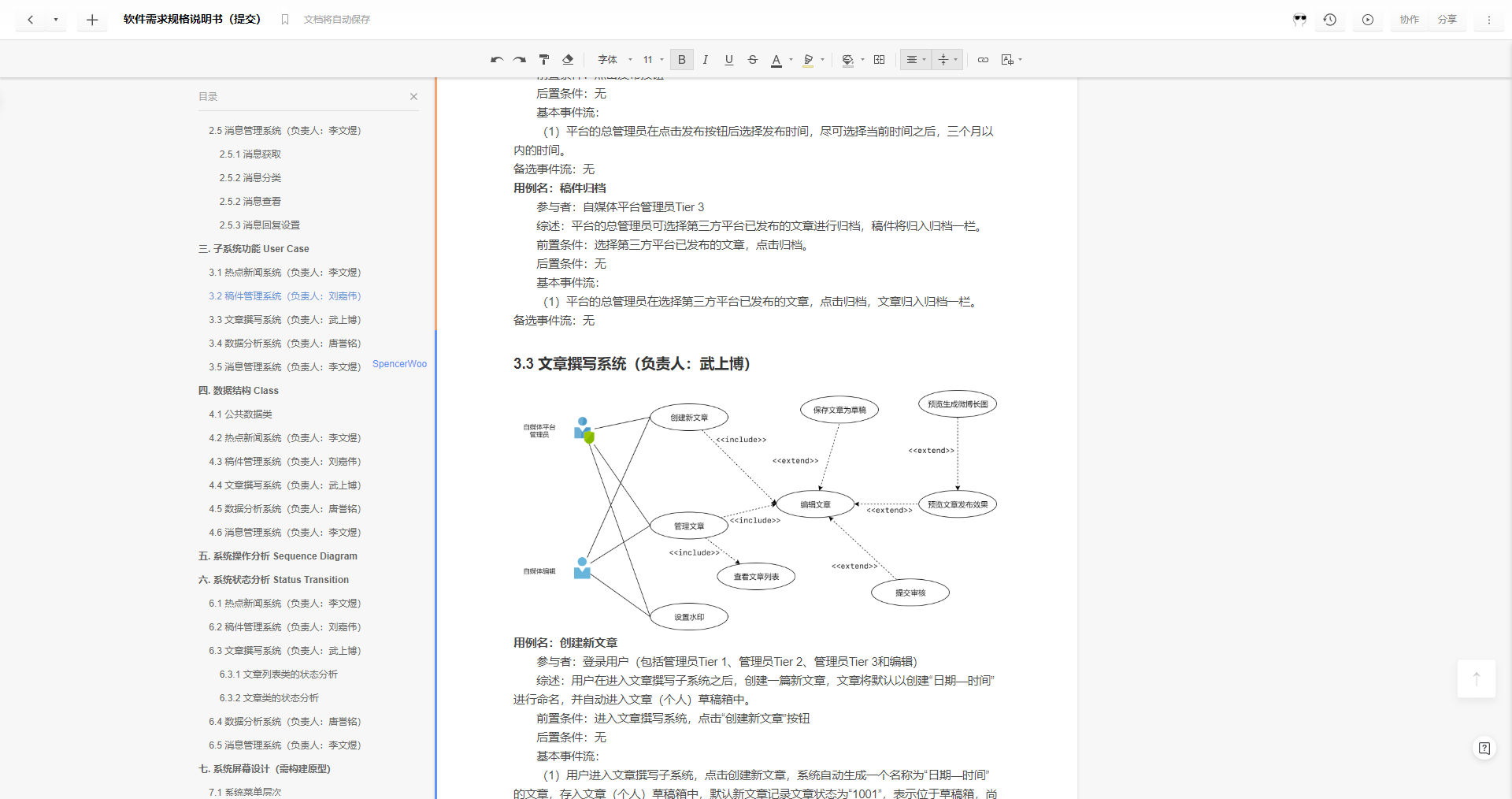Go to 五. 系统操作分析 Sequence Diagram

tap(278, 556)
